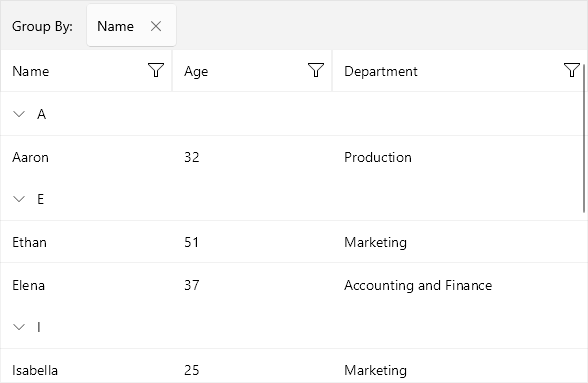
Task: Remove the Name grouping chip
Action: pyautogui.click(x=156, y=26)
